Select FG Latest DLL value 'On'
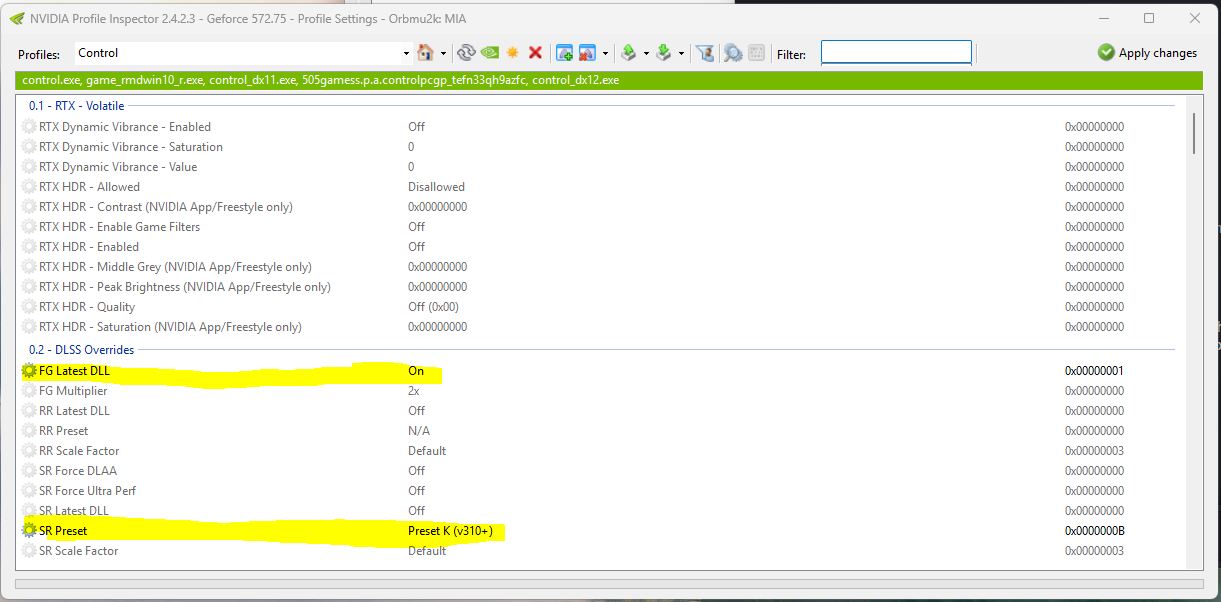Viewport: 1221px width, 602px height. click(416, 371)
